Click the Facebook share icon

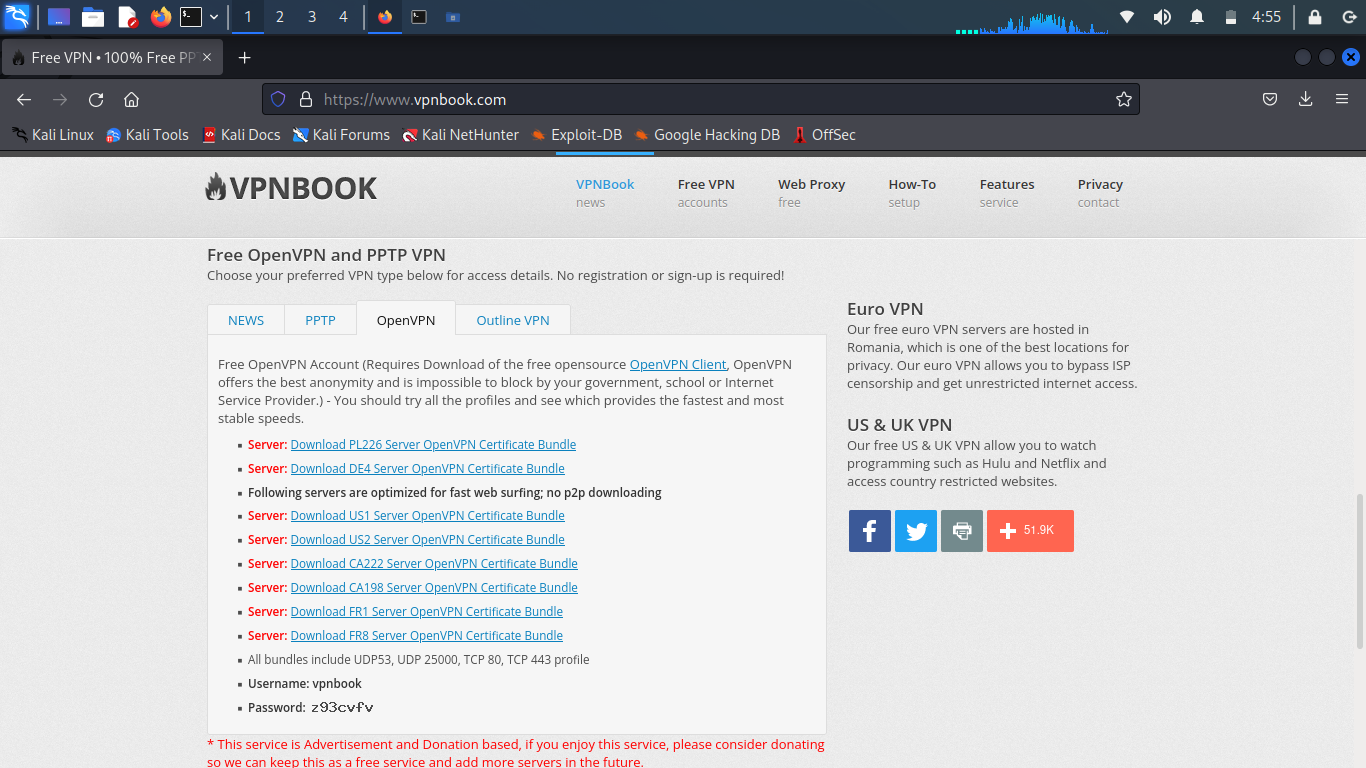[x=869, y=530]
